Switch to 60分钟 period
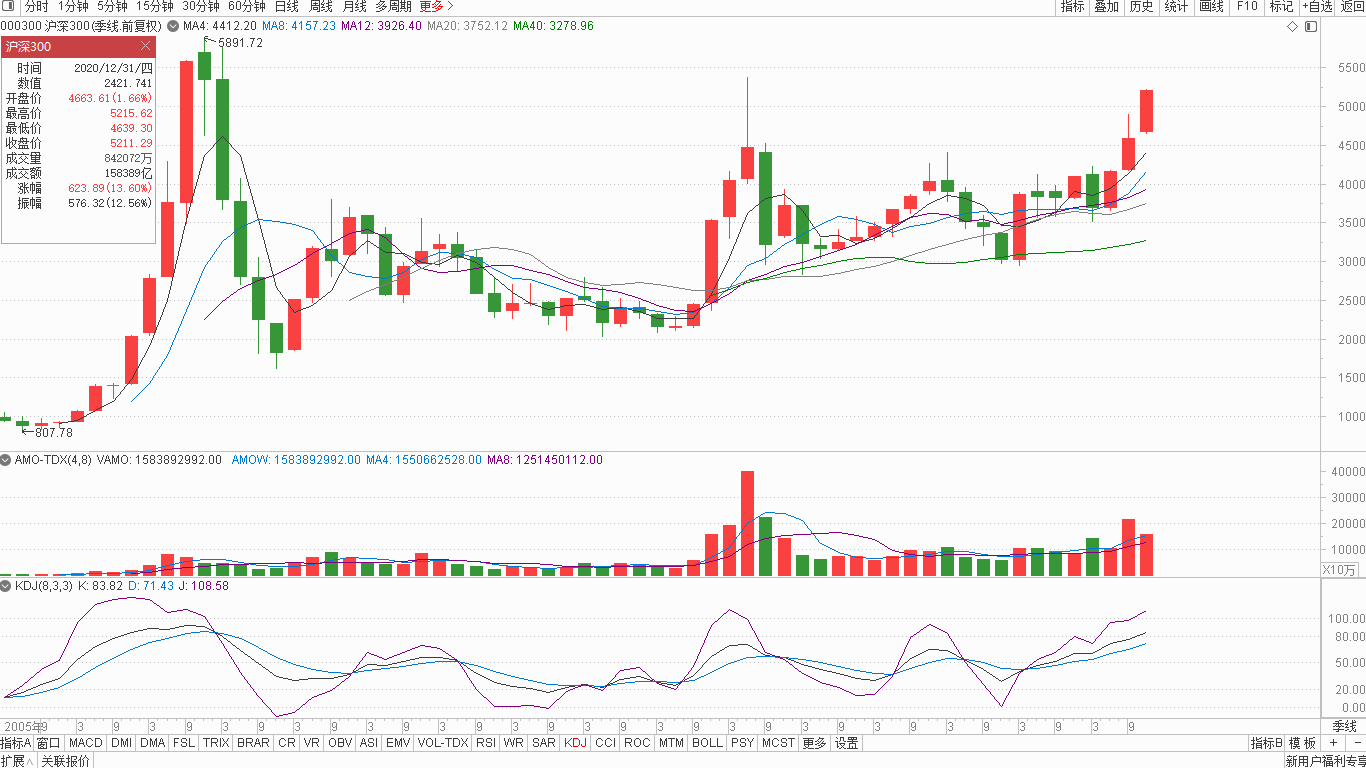The height and width of the screenshot is (768, 1366). (x=247, y=6)
